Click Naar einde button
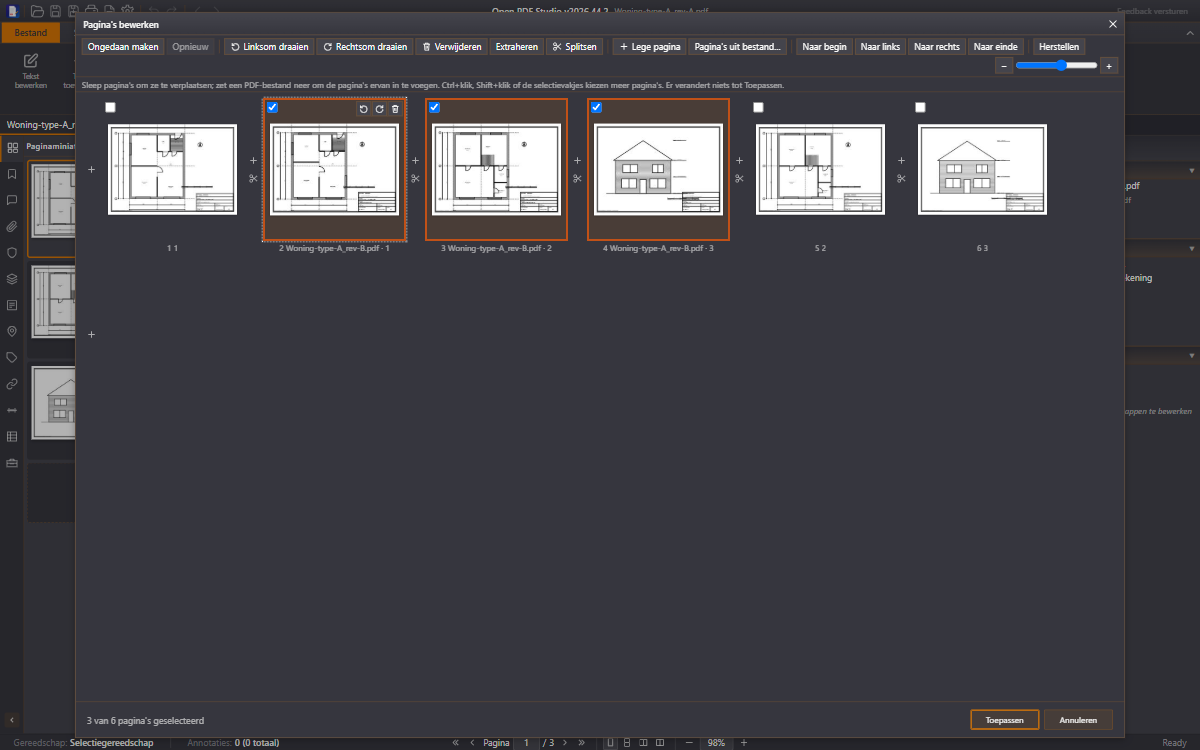 [x=995, y=47]
